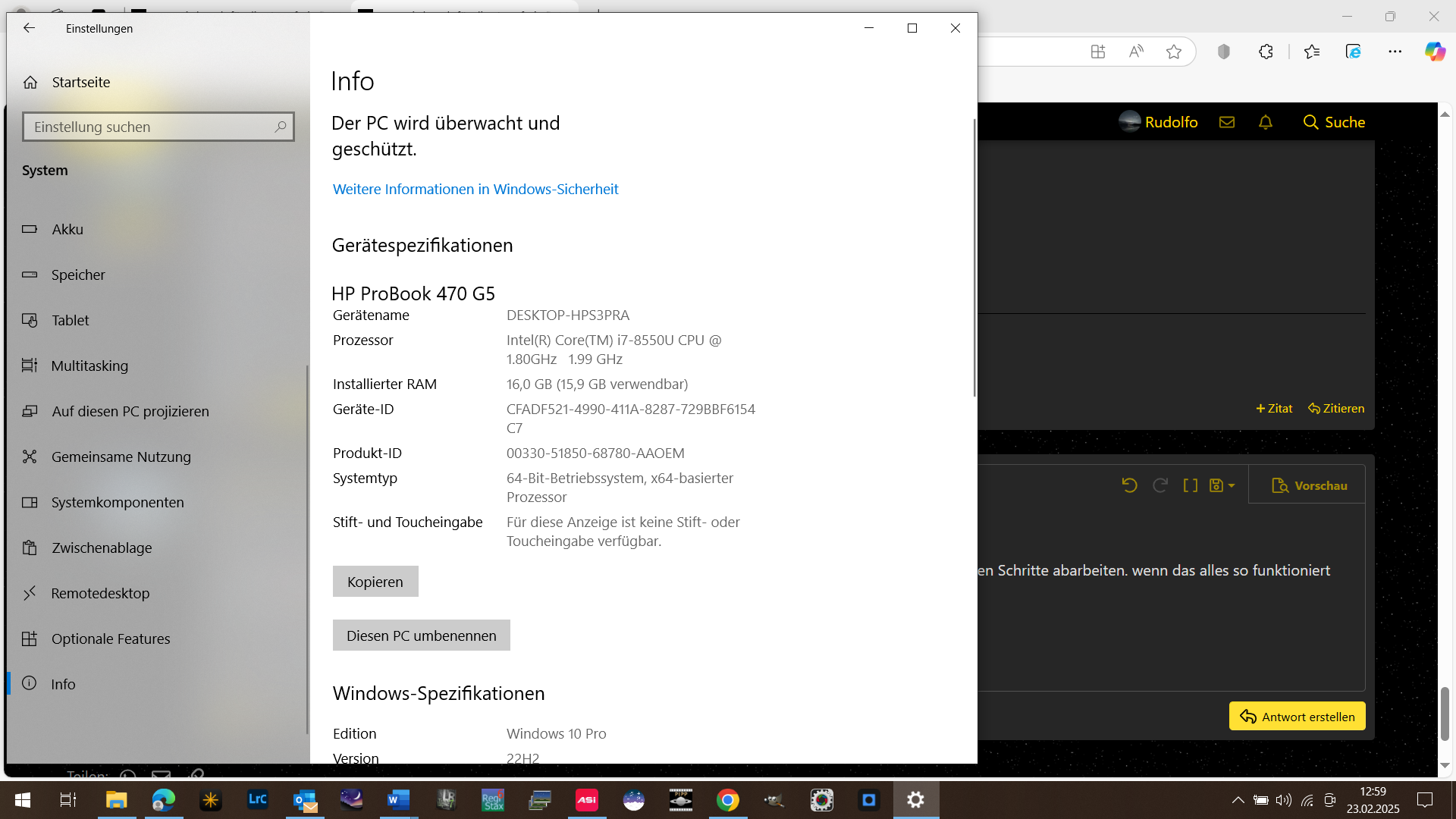Click the Gerätename value DESKTOP-HPS3PRA
Screen dimensions: 1456x819
coord(568,315)
